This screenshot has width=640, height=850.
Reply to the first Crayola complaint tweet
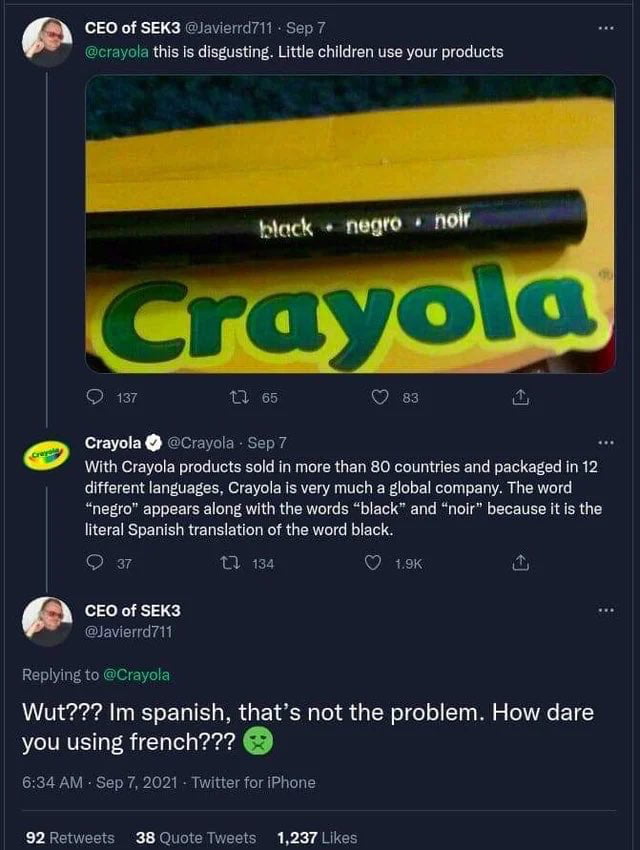click(x=97, y=398)
